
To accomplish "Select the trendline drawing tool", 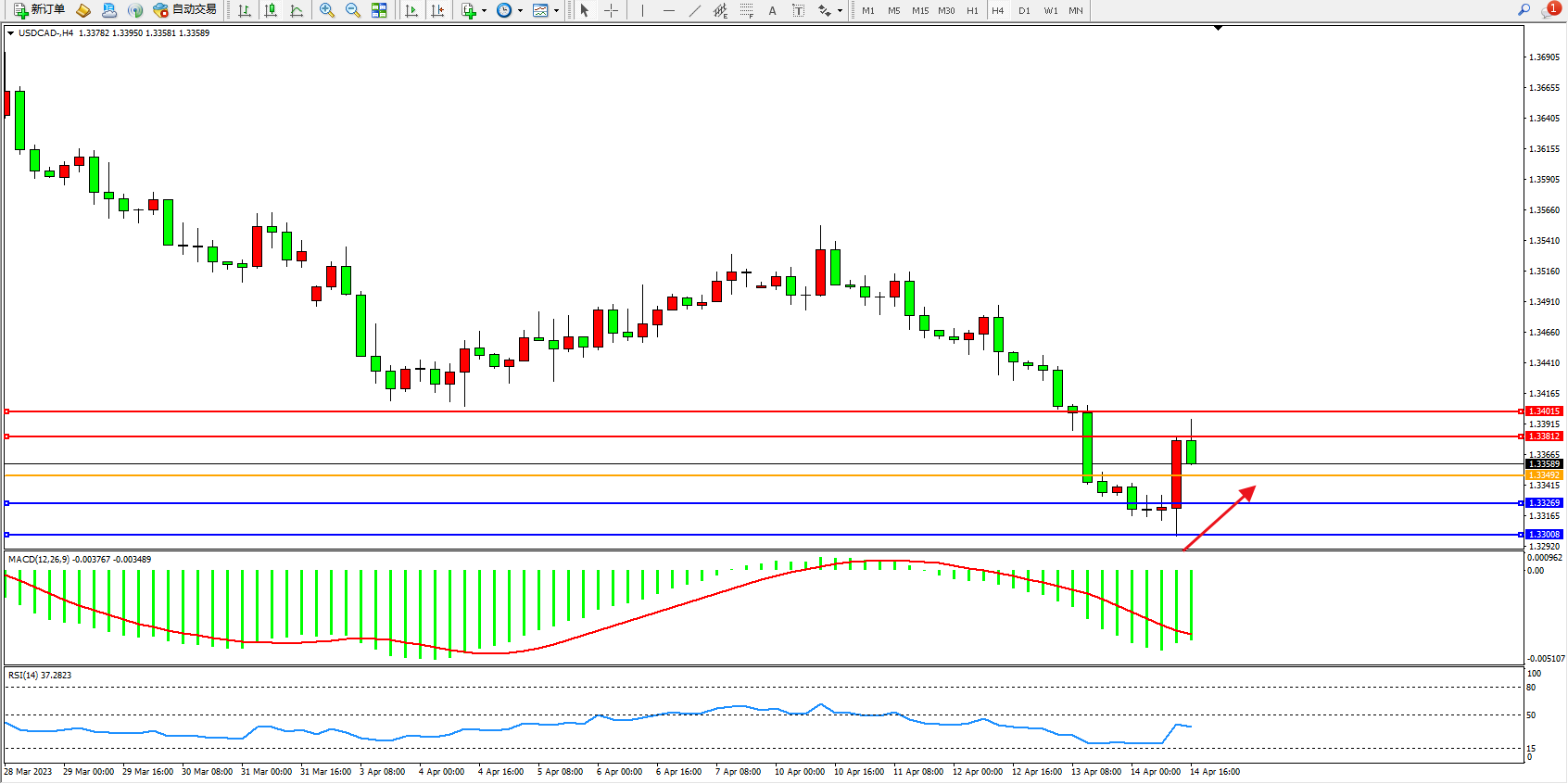I will pyautogui.click(x=695, y=10).
